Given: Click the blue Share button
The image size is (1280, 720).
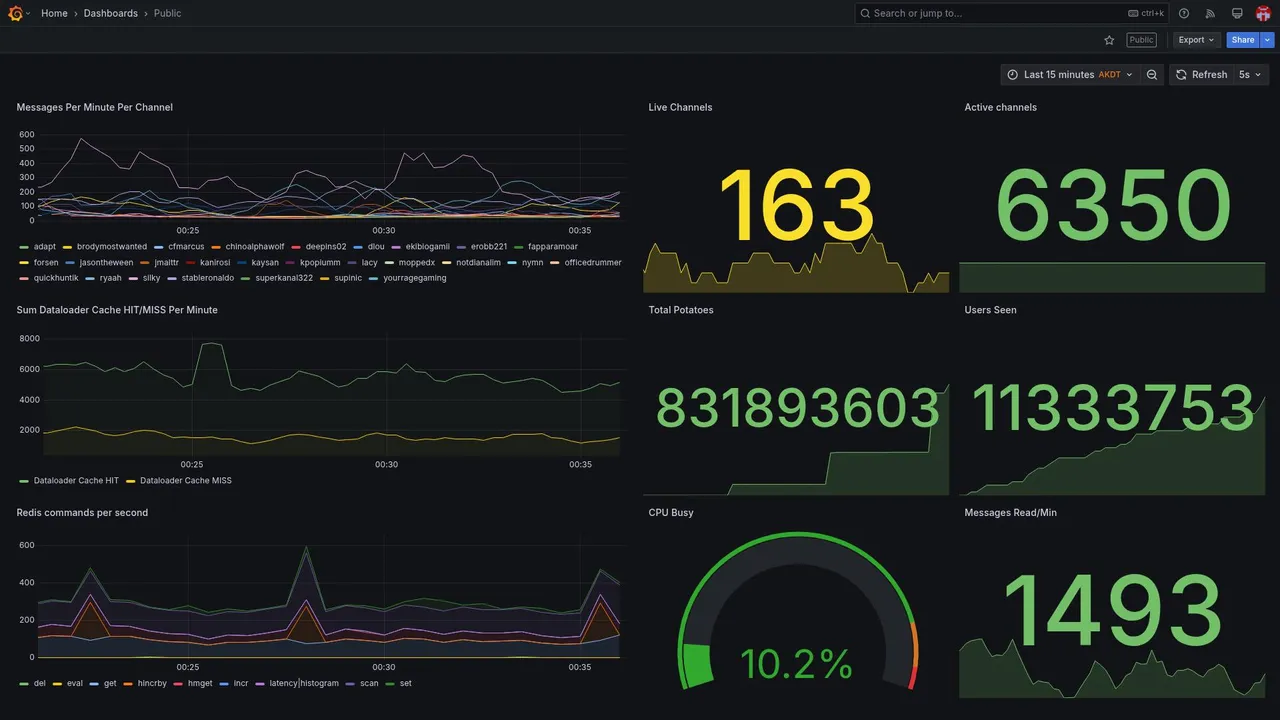Looking at the screenshot, I should (x=1243, y=40).
